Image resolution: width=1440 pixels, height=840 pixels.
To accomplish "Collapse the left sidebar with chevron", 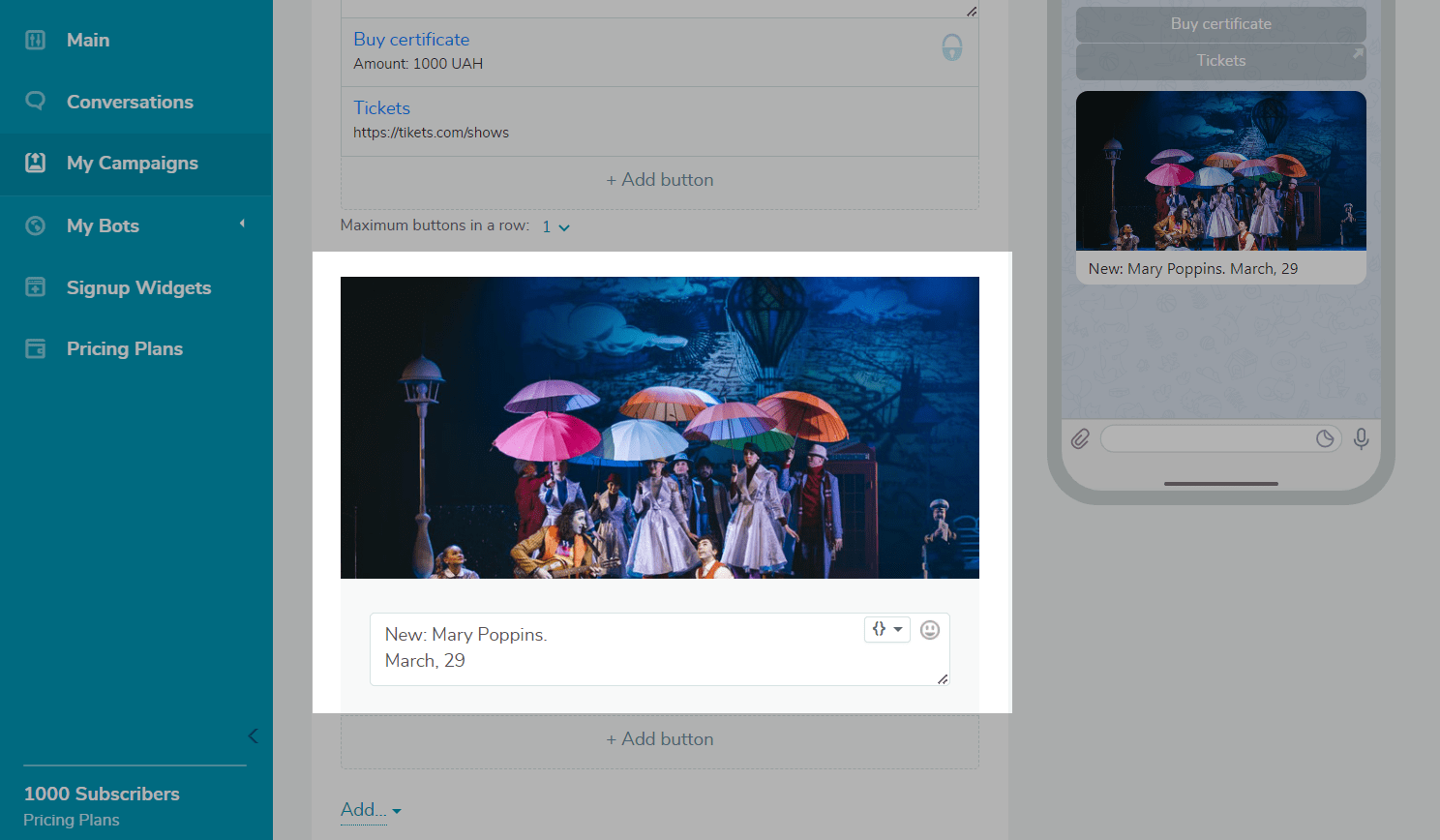I will 253,735.
